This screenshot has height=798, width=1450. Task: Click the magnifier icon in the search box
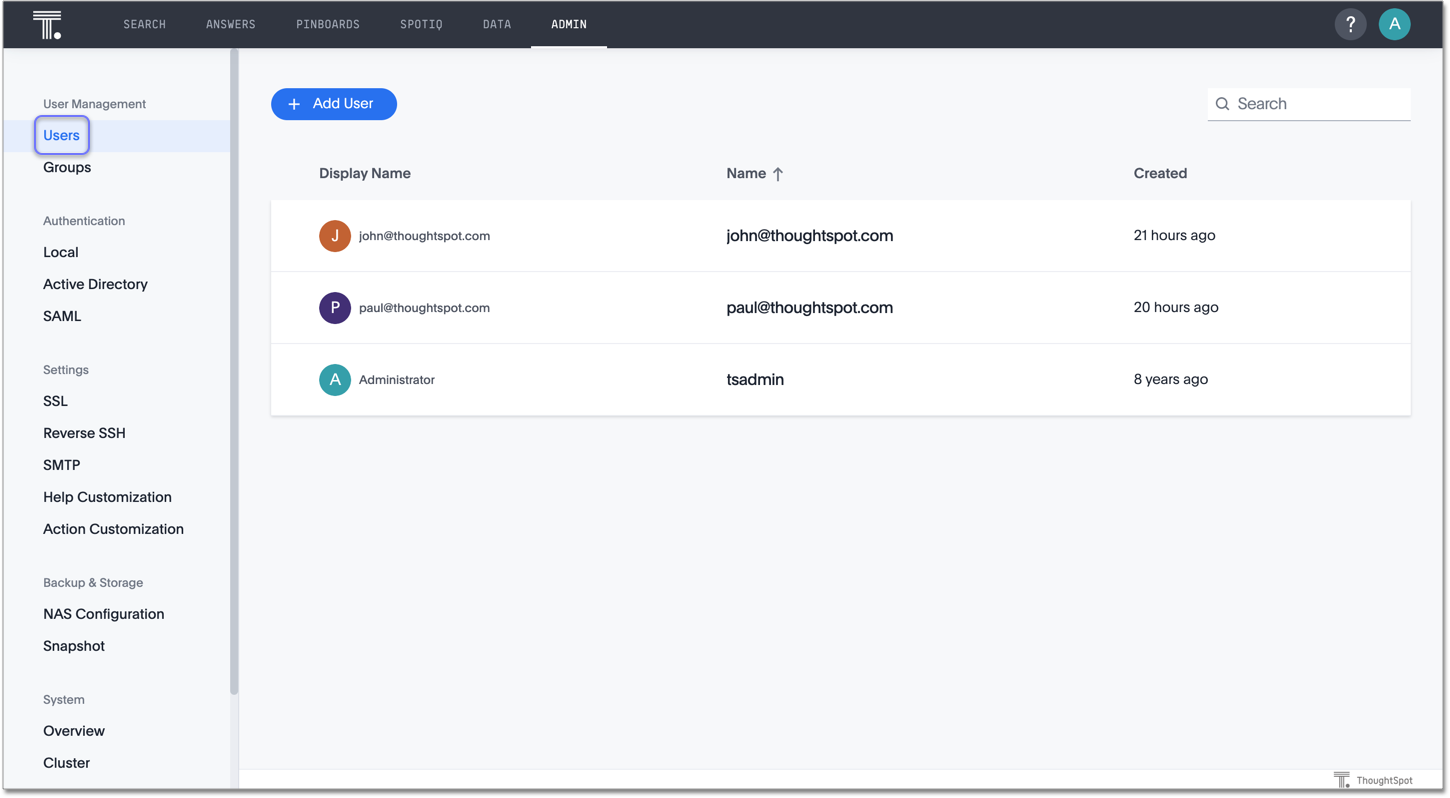[1222, 104]
